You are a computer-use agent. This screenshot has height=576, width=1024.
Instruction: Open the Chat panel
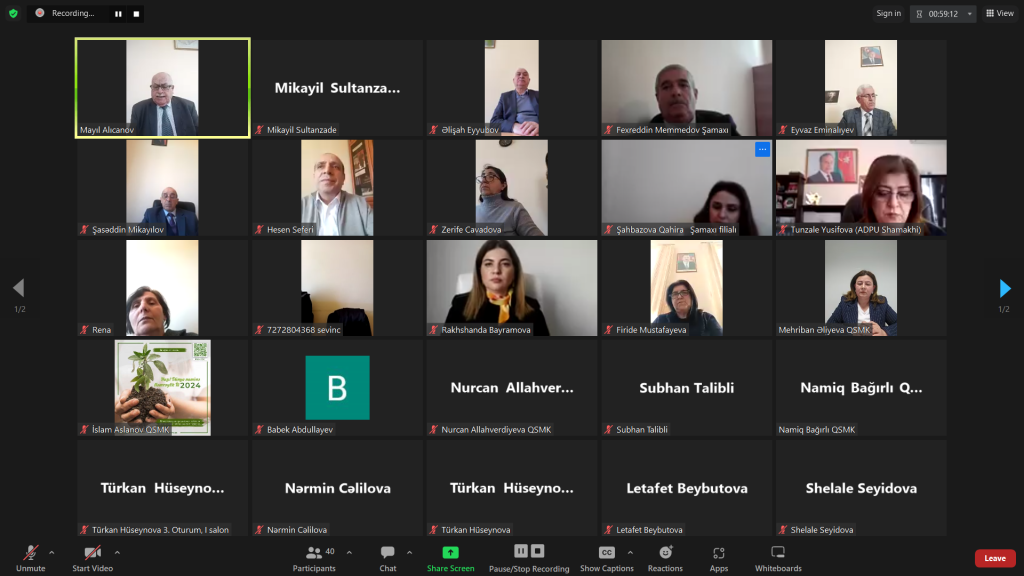pos(388,559)
